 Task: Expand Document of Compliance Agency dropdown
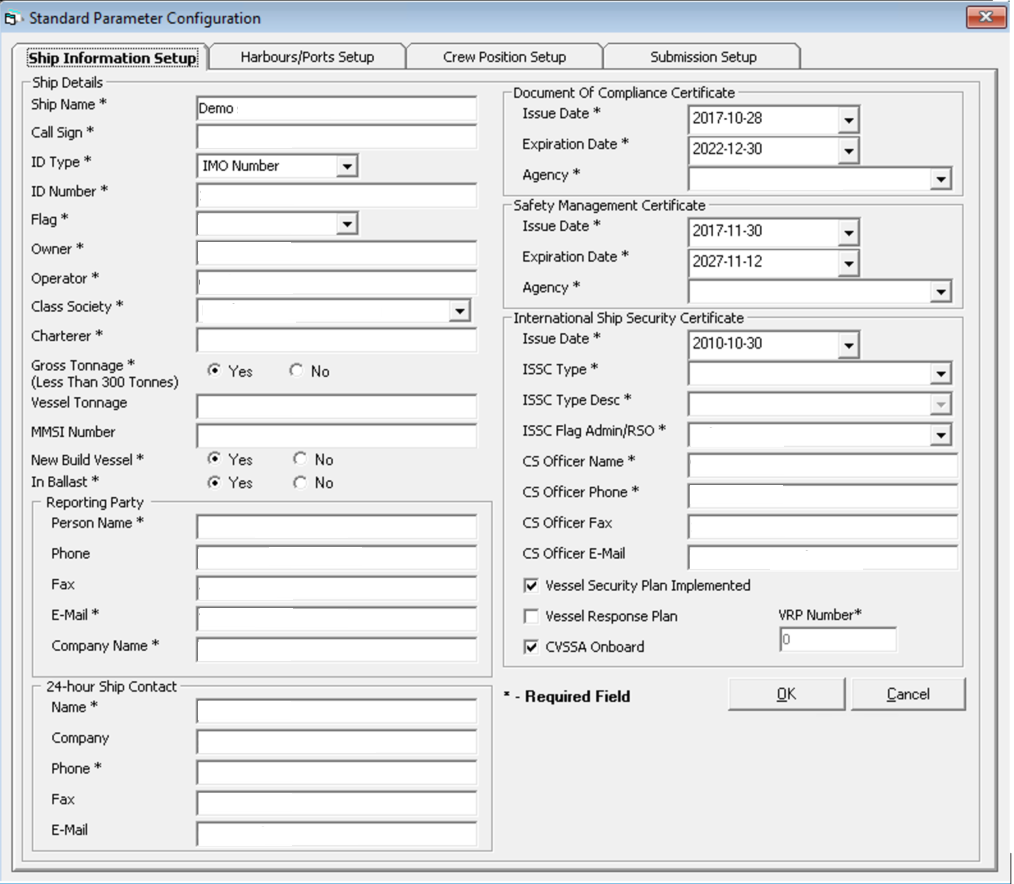(941, 179)
